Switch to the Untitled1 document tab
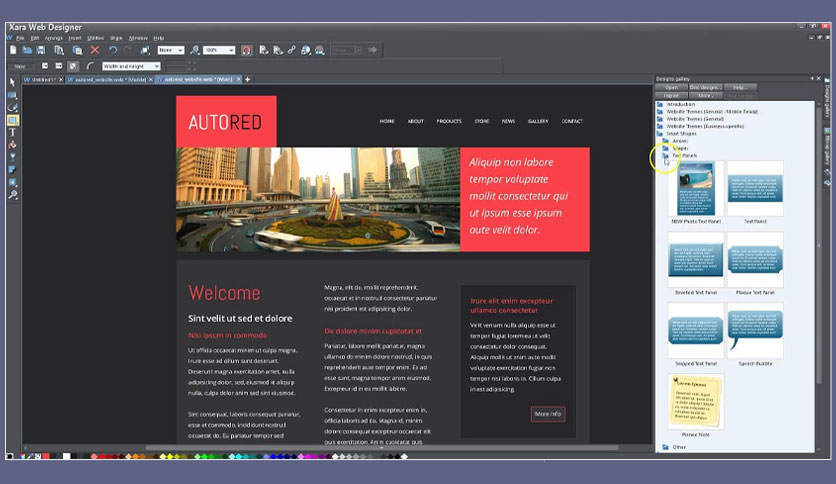The width and height of the screenshot is (836, 484). click(x=43, y=79)
